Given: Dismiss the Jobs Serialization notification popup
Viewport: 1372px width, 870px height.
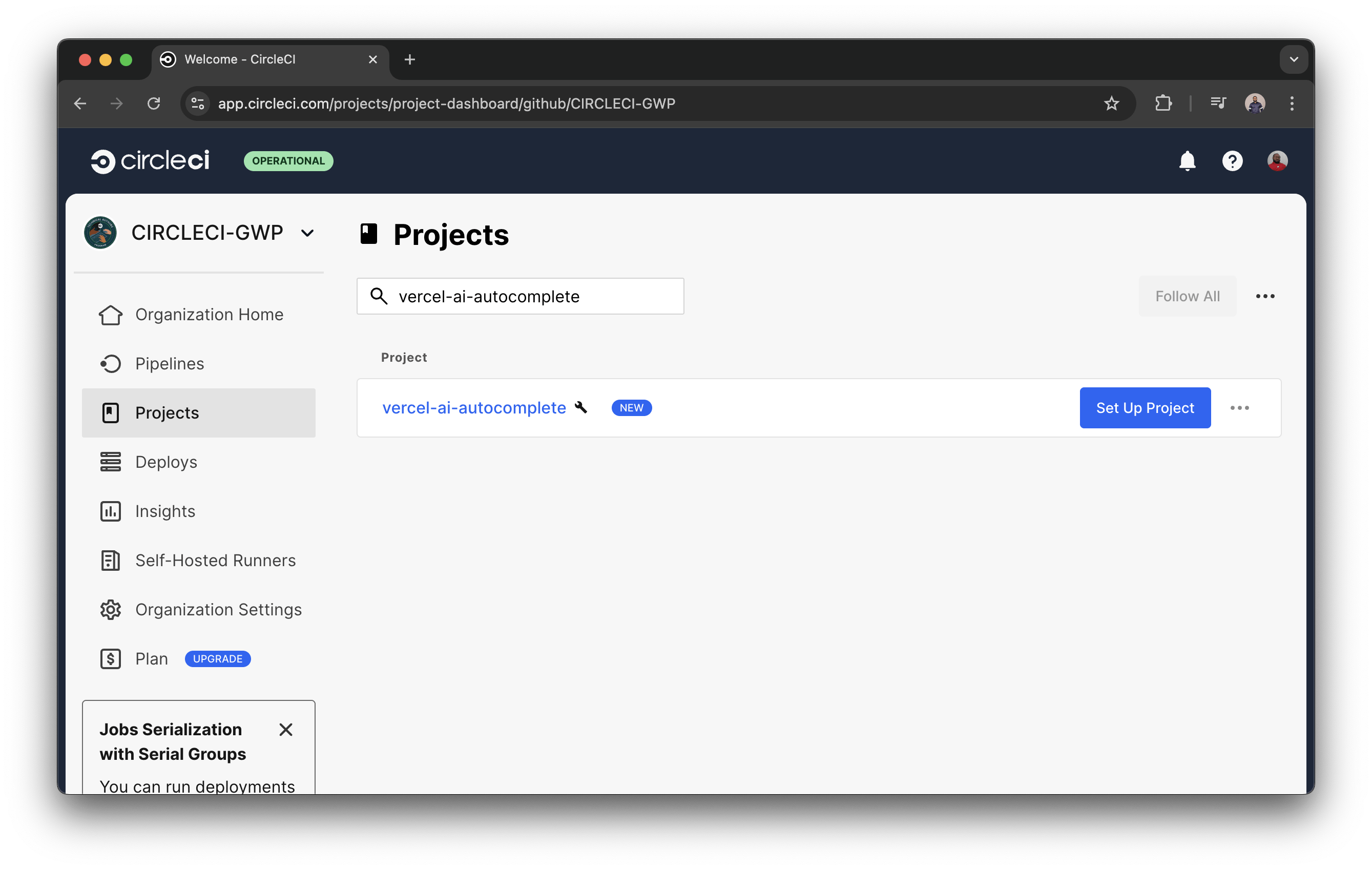Looking at the screenshot, I should point(285,730).
